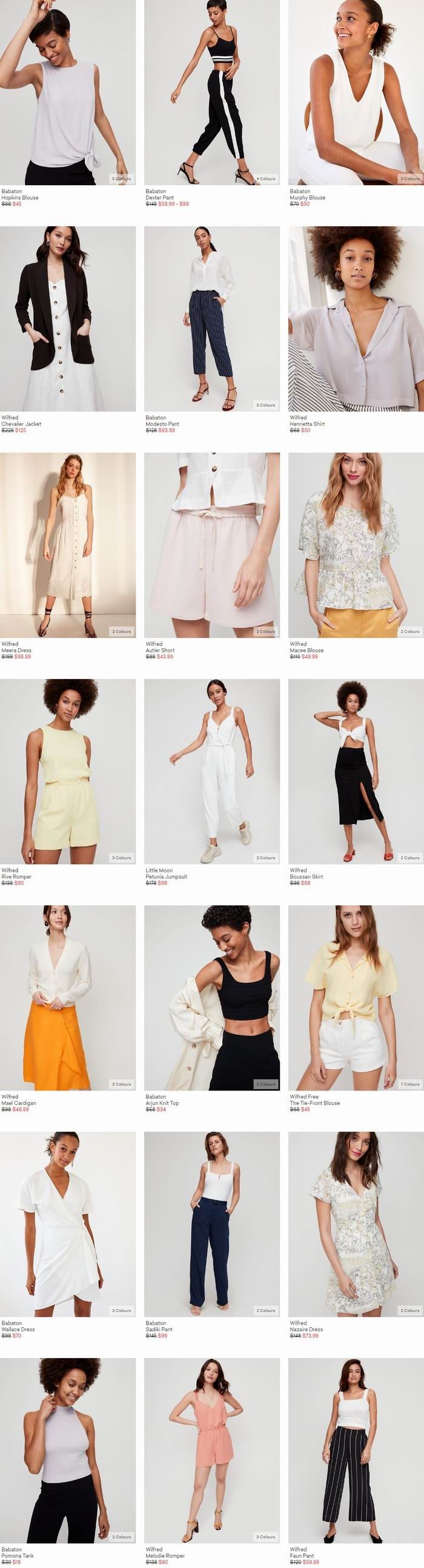The image size is (424, 1568).
Task: Click the Arjun Knit Top 2 Colours badge
Action: (x=266, y=1084)
